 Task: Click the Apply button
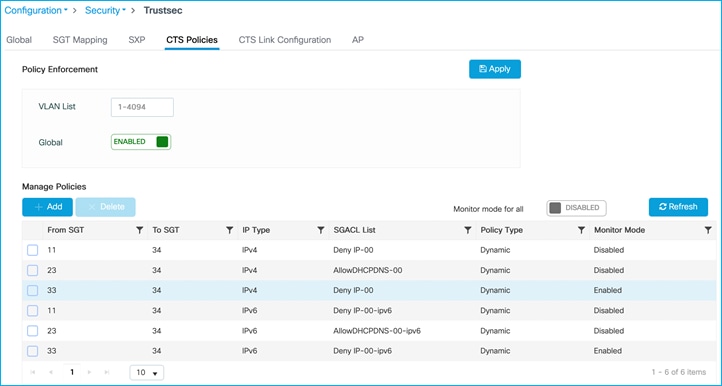point(495,69)
